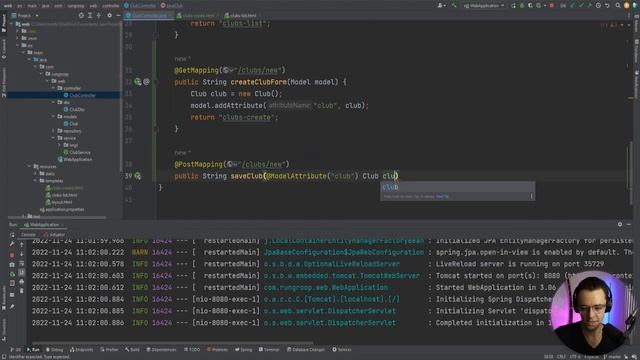Click the up arrow in Run console toolbar
Screen dimensions: 640x360
(x=22, y=244)
